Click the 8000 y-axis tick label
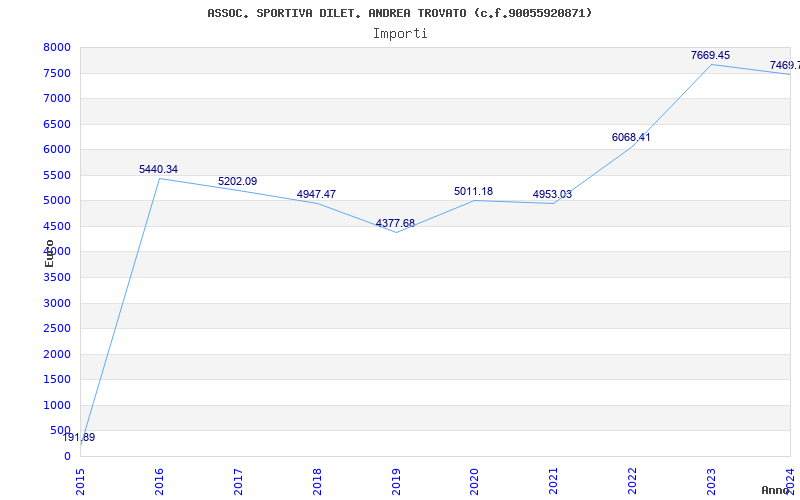 click(57, 47)
